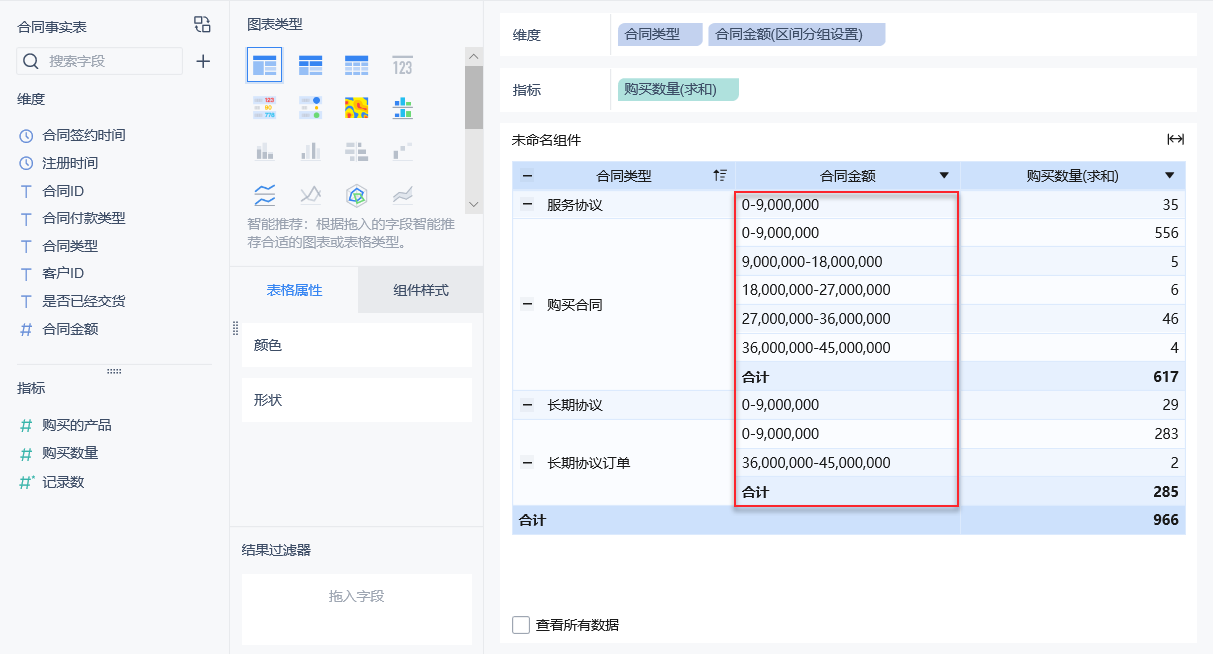1213x654 pixels.
Task: Choose the KPI card '123' chart type
Action: click(402, 66)
